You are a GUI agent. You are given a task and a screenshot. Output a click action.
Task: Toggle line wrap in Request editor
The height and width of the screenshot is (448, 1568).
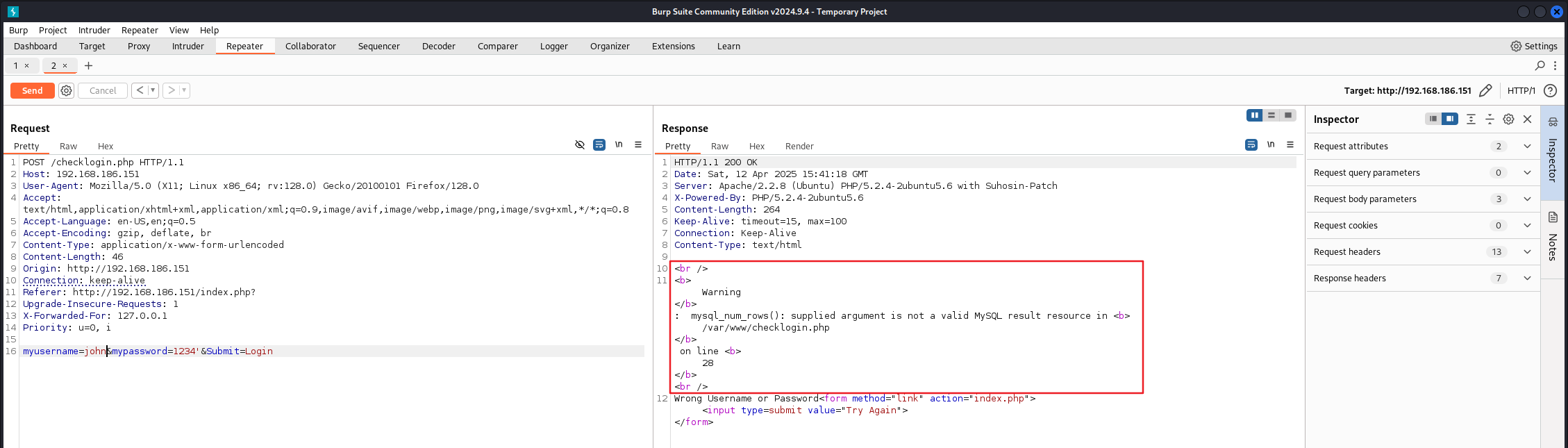[x=599, y=144]
